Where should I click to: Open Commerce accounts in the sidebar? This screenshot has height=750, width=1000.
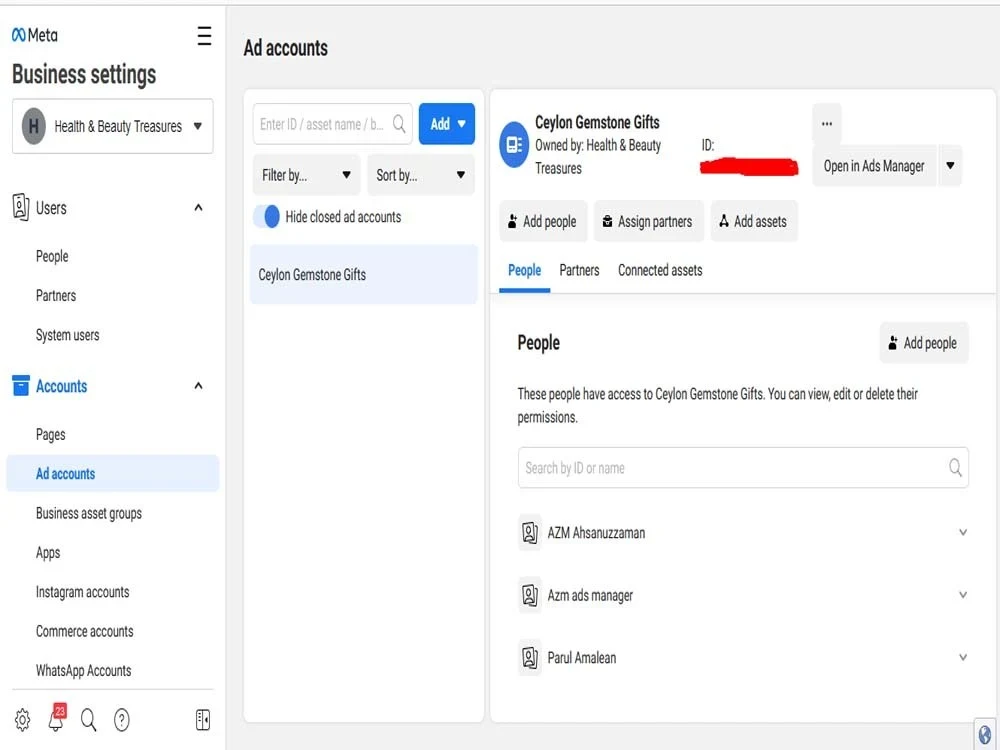85,631
